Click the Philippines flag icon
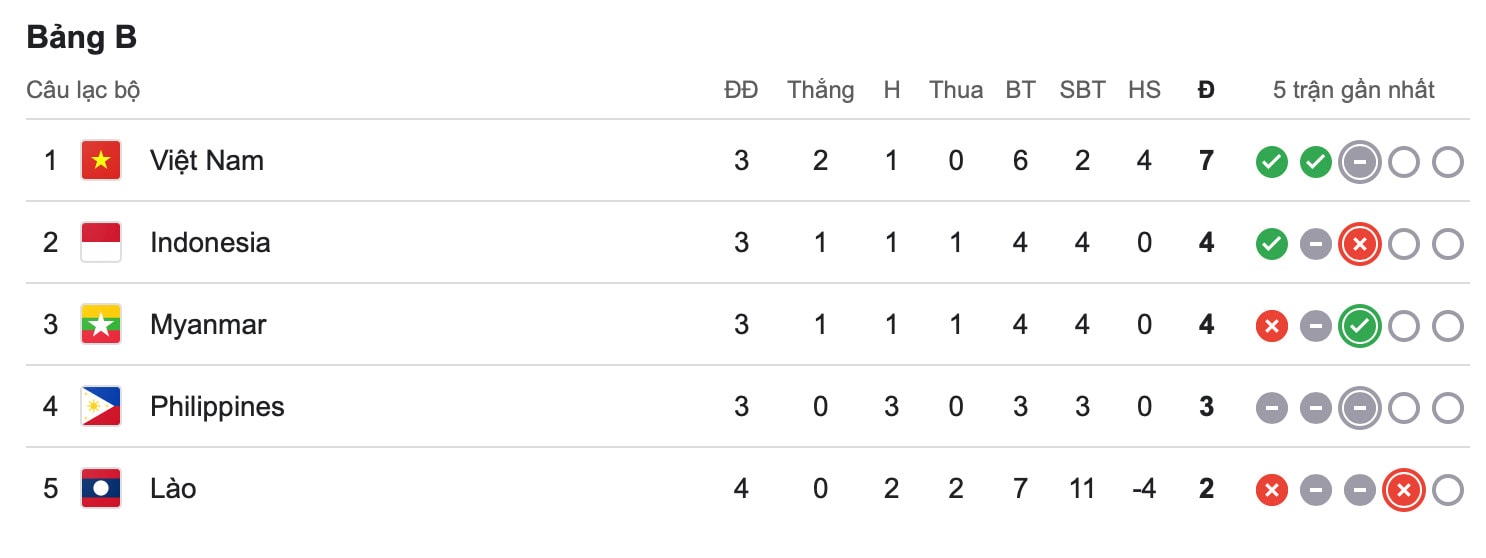The height and width of the screenshot is (558, 1486). click(101, 406)
